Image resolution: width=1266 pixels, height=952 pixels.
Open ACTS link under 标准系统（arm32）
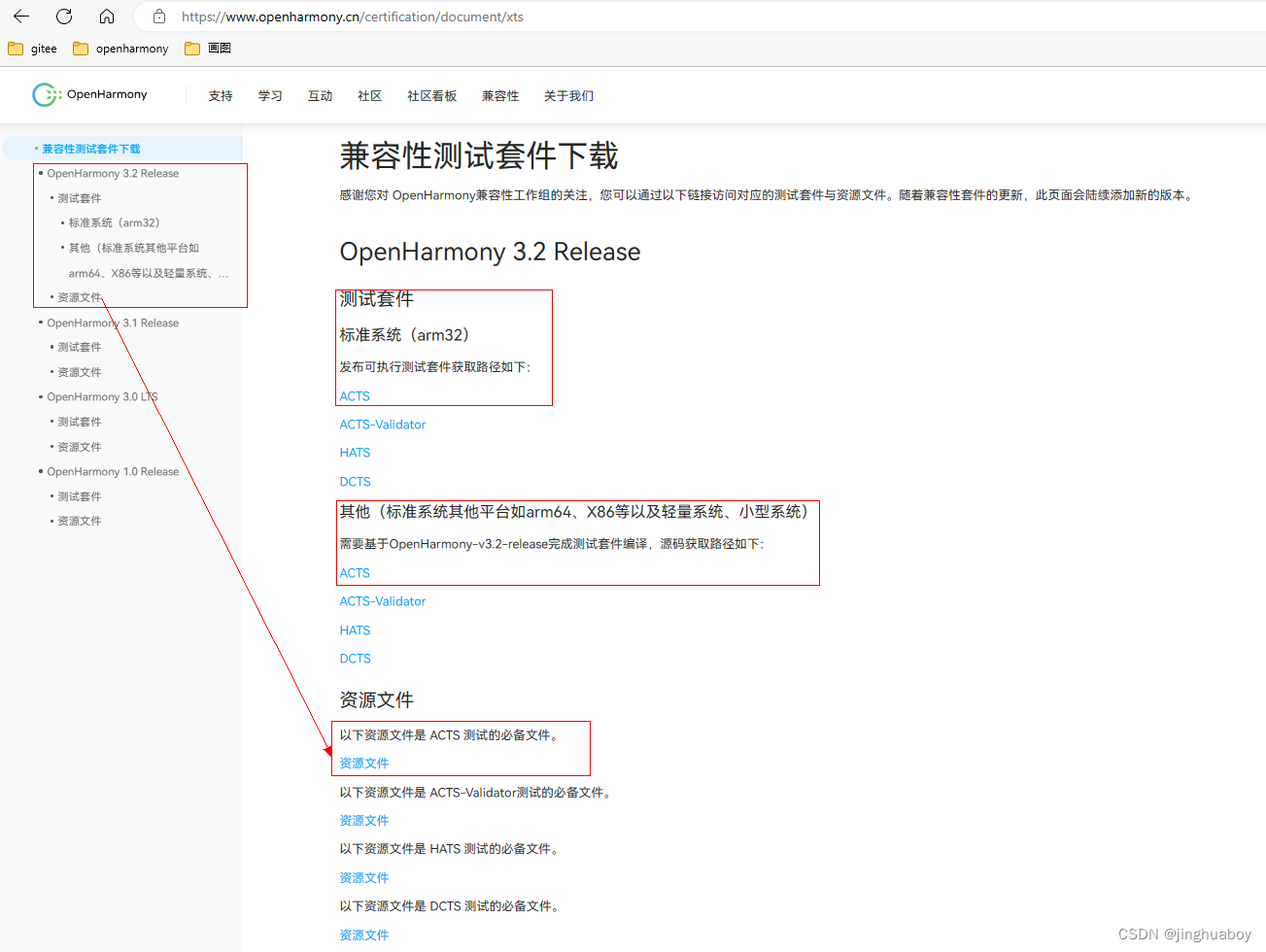click(x=355, y=396)
